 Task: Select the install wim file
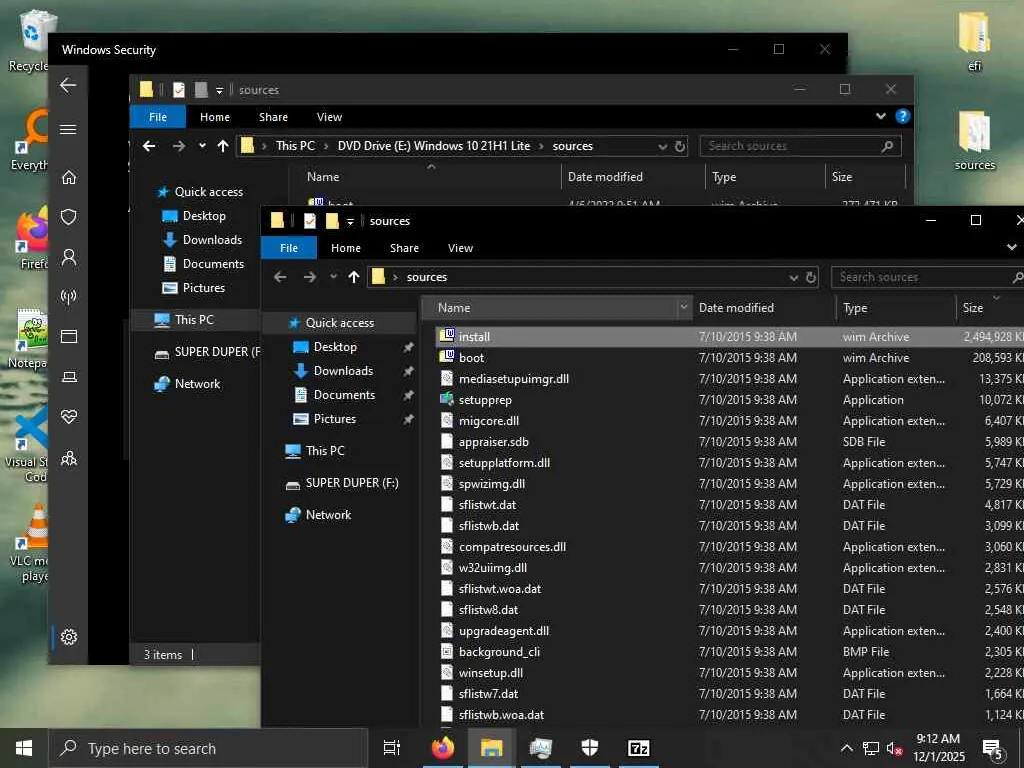[474, 336]
